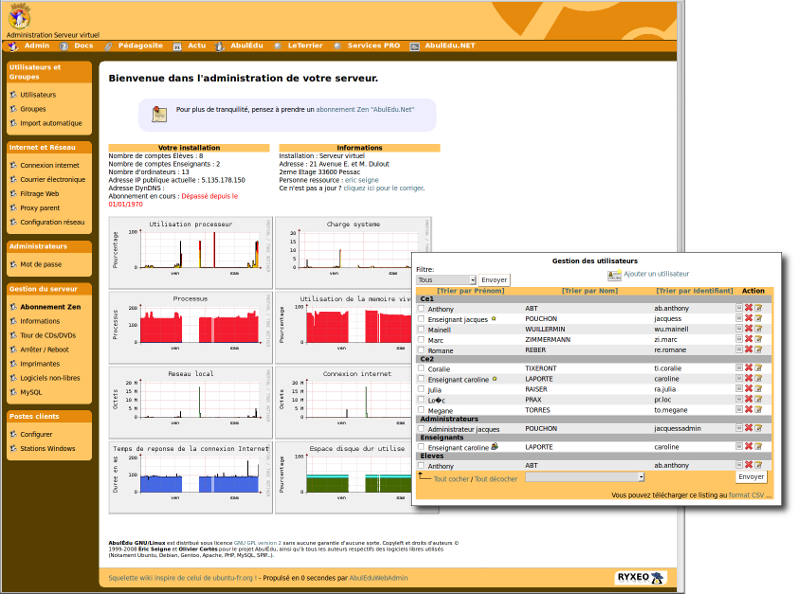This screenshot has width=800, height=595.
Task: Sort list by 'Trier par Nom'
Action: tap(590, 291)
